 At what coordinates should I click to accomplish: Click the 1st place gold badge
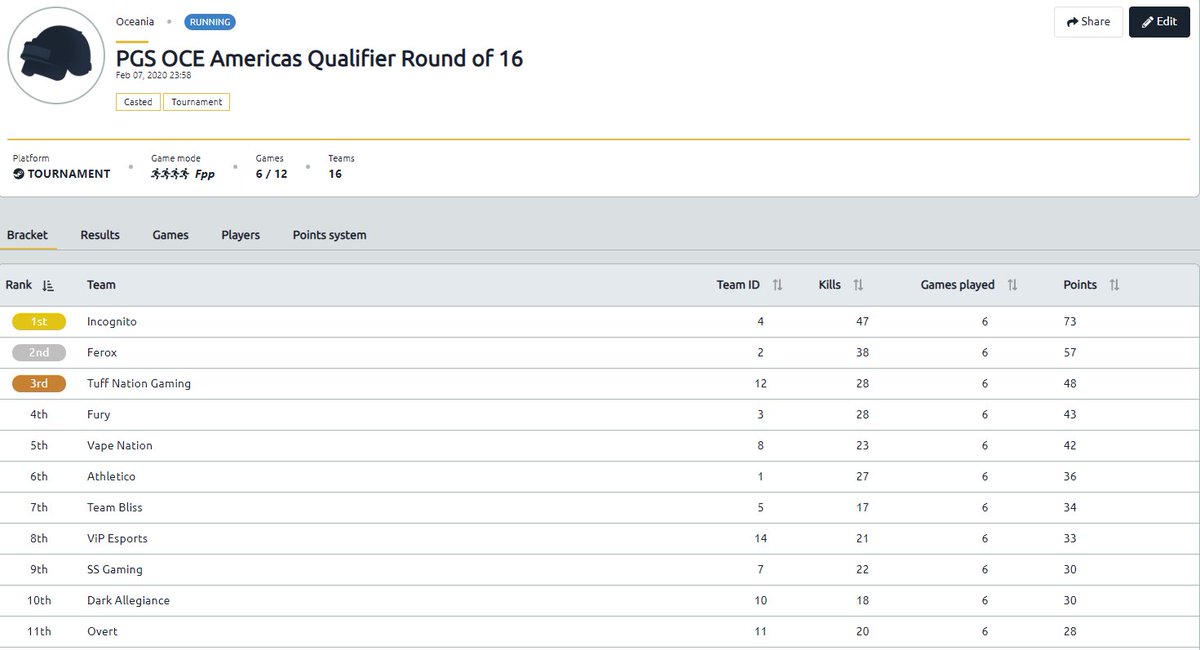click(39, 322)
